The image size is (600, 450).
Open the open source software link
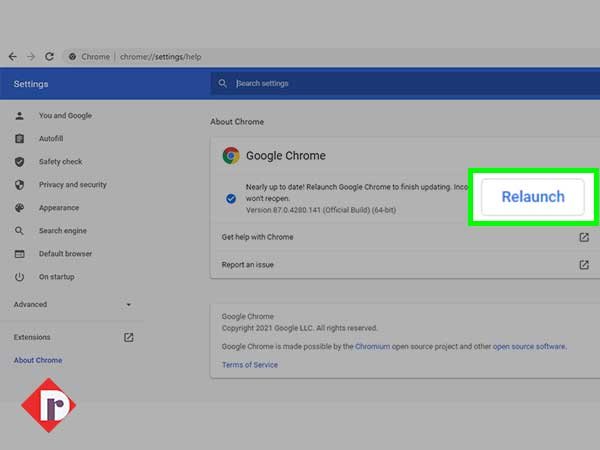pyautogui.click(x=529, y=346)
